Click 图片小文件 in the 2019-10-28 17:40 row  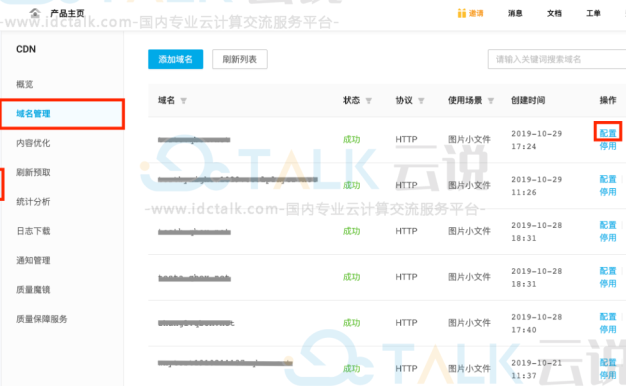click(x=469, y=323)
